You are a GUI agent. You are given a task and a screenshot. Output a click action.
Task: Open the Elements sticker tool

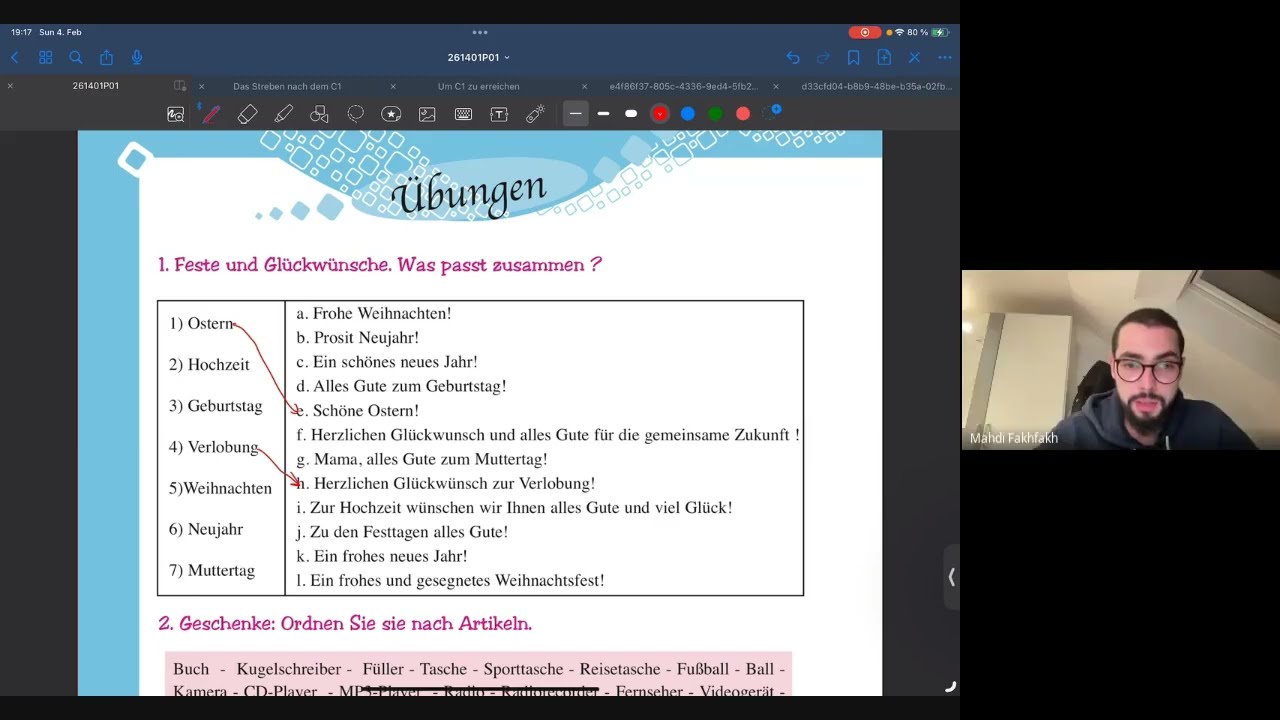click(391, 114)
